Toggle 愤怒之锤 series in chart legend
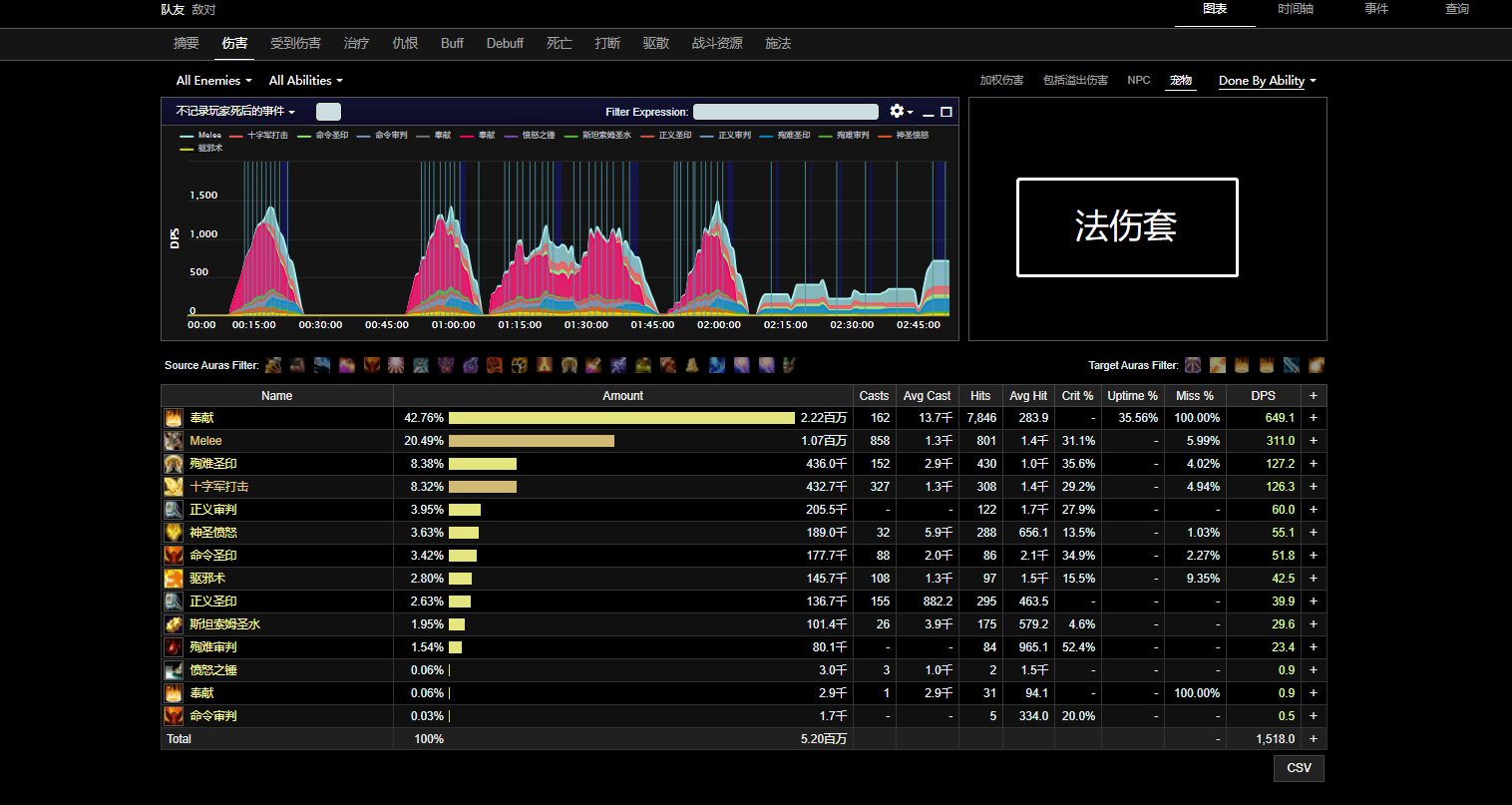Image resolution: width=1512 pixels, height=805 pixels. coord(530,135)
